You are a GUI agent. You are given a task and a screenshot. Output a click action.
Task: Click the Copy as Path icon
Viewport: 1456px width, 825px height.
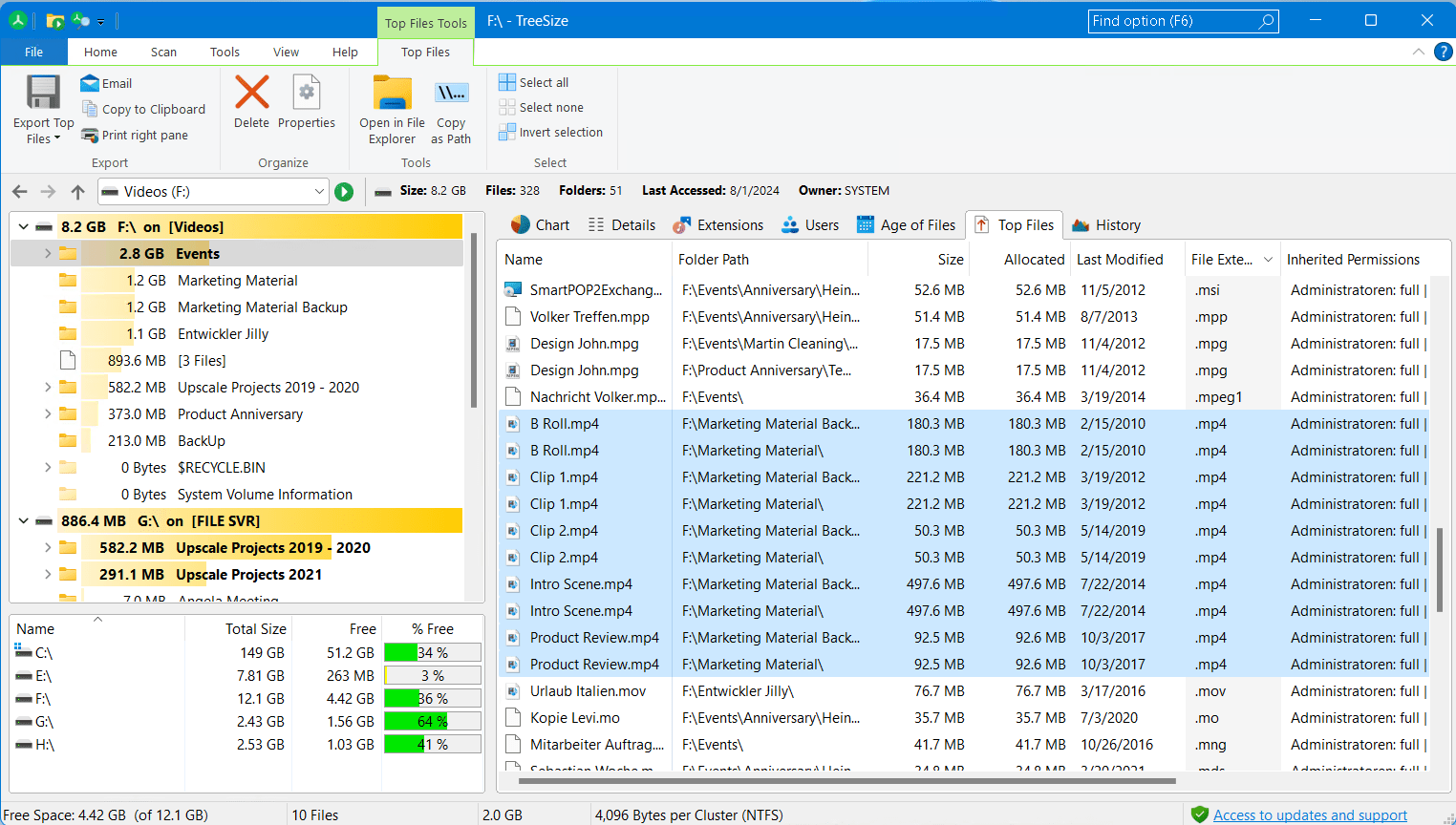(x=451, y=94)
